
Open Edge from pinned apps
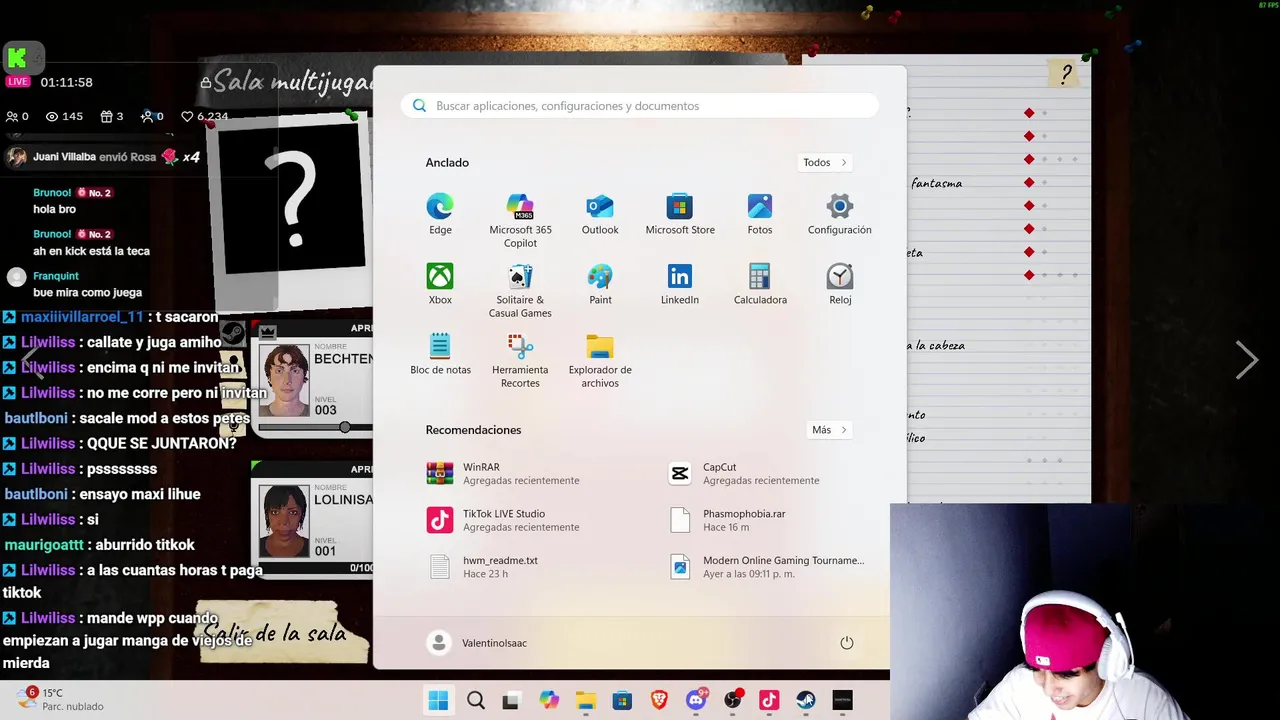coord(440,215)
